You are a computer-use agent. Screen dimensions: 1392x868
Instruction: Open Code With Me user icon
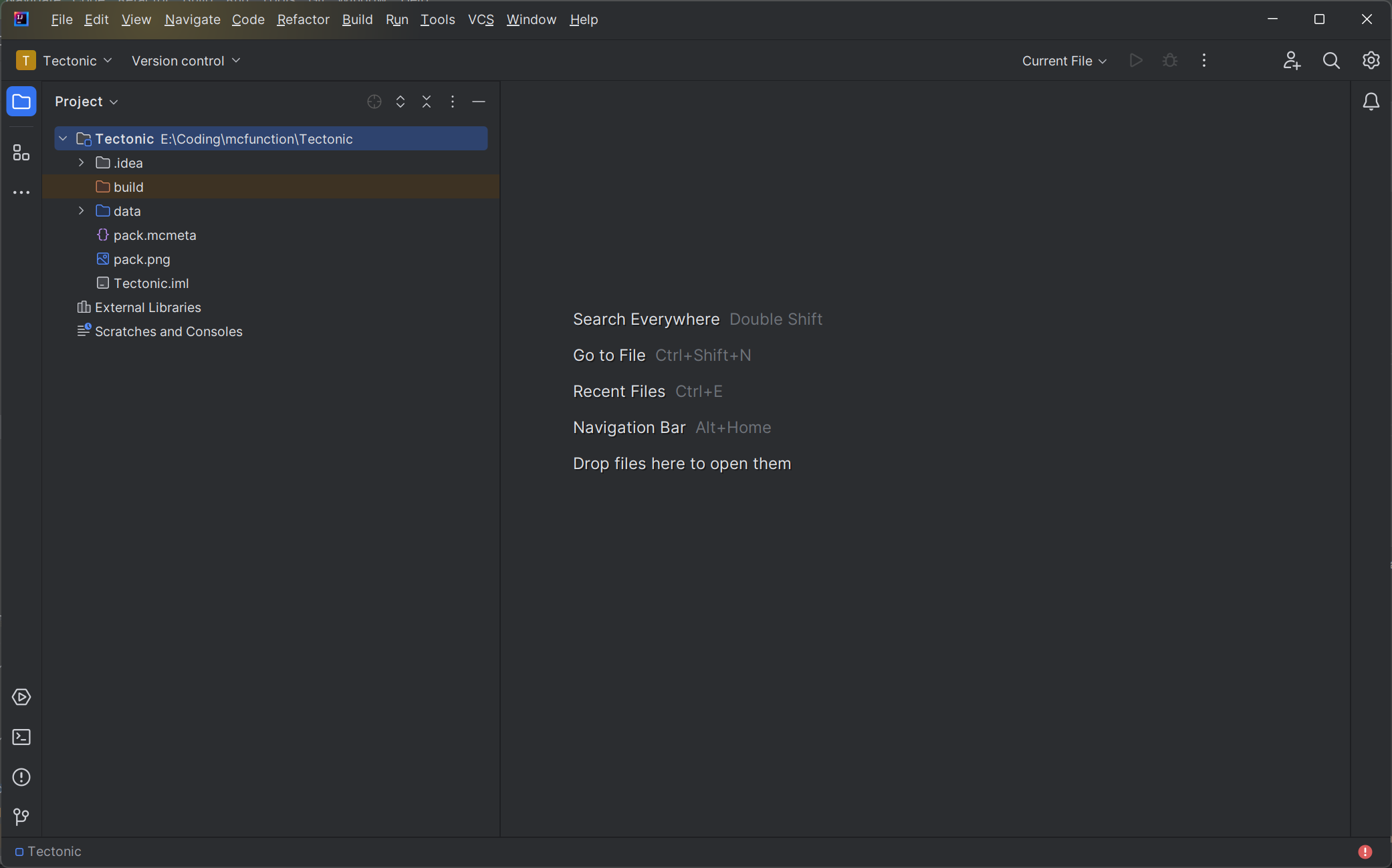tap(1291, 61)
